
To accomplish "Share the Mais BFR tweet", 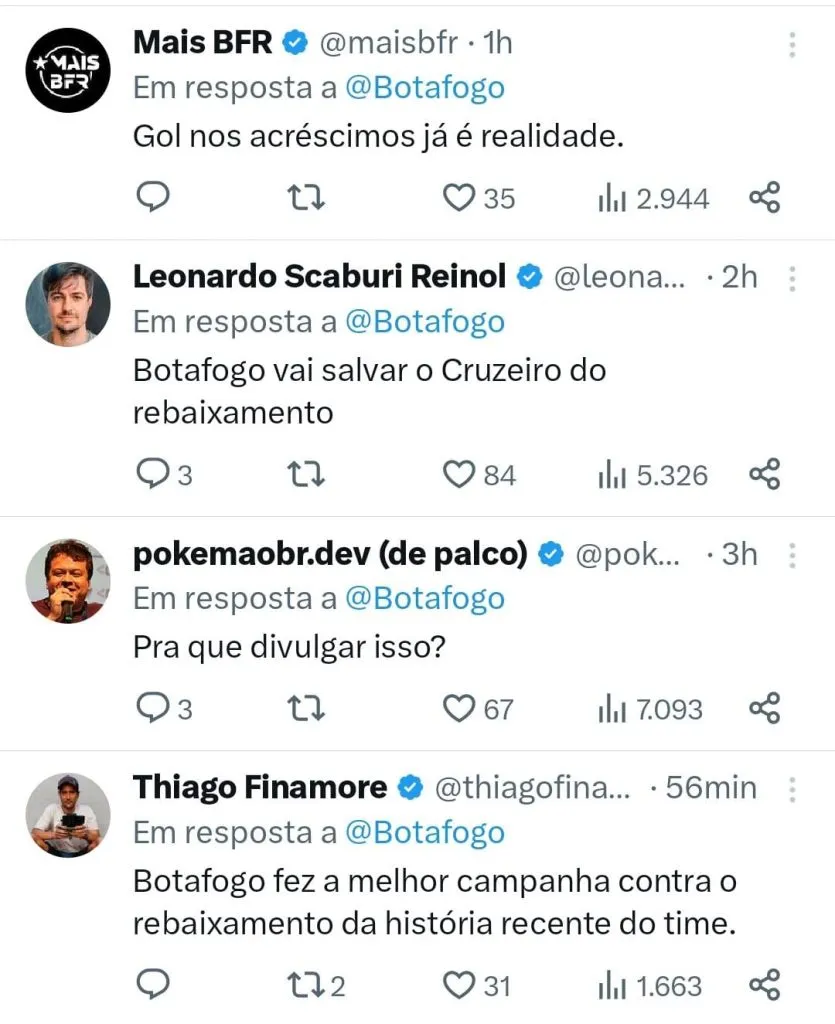I will point(764,197).
